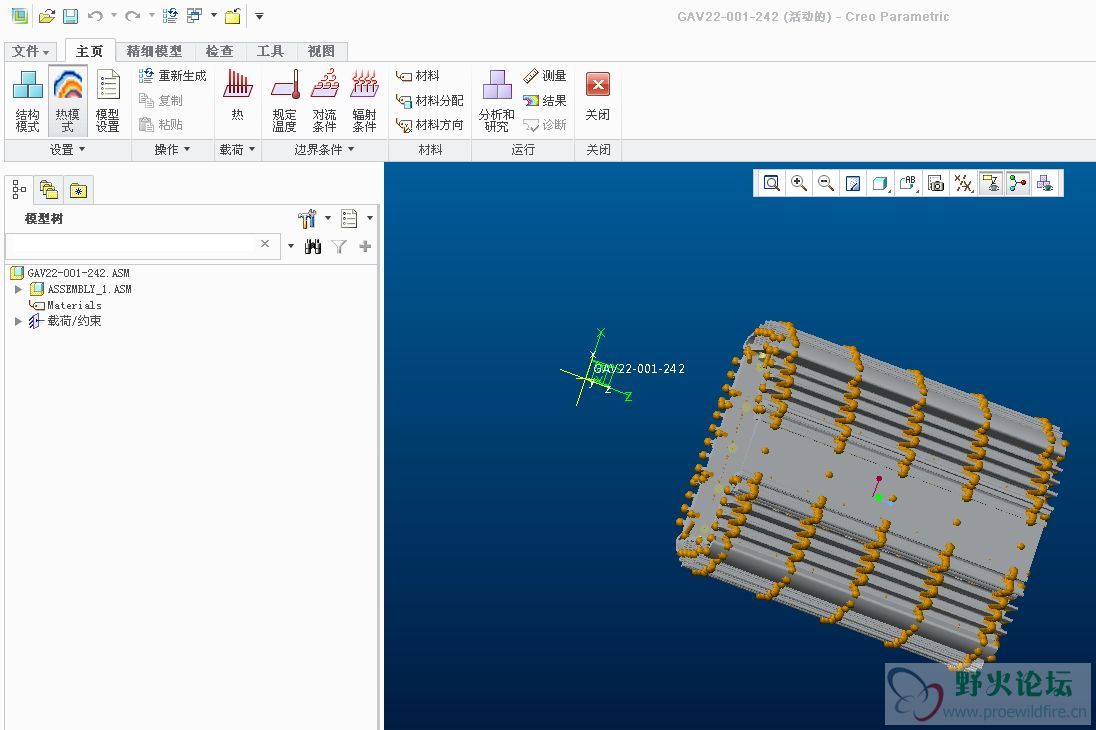This screenshot has width=1096, height=730.
Task: Open 模型设置 model setup
Action: 108,101
